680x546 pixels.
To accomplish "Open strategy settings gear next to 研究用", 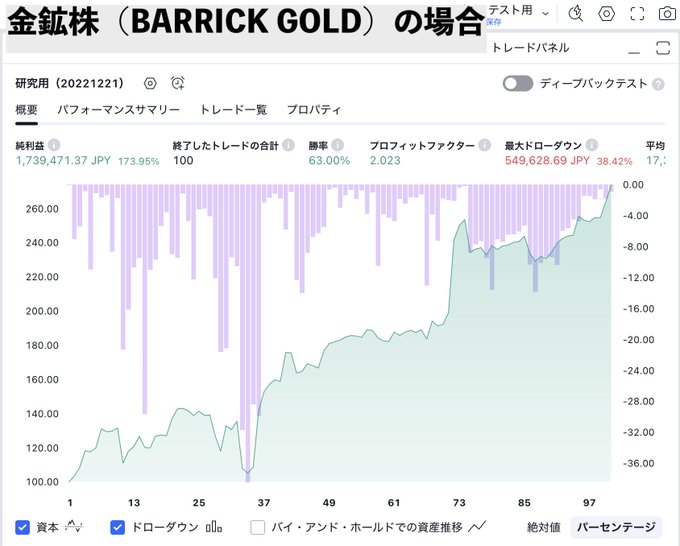I will [x=150, y=83].
